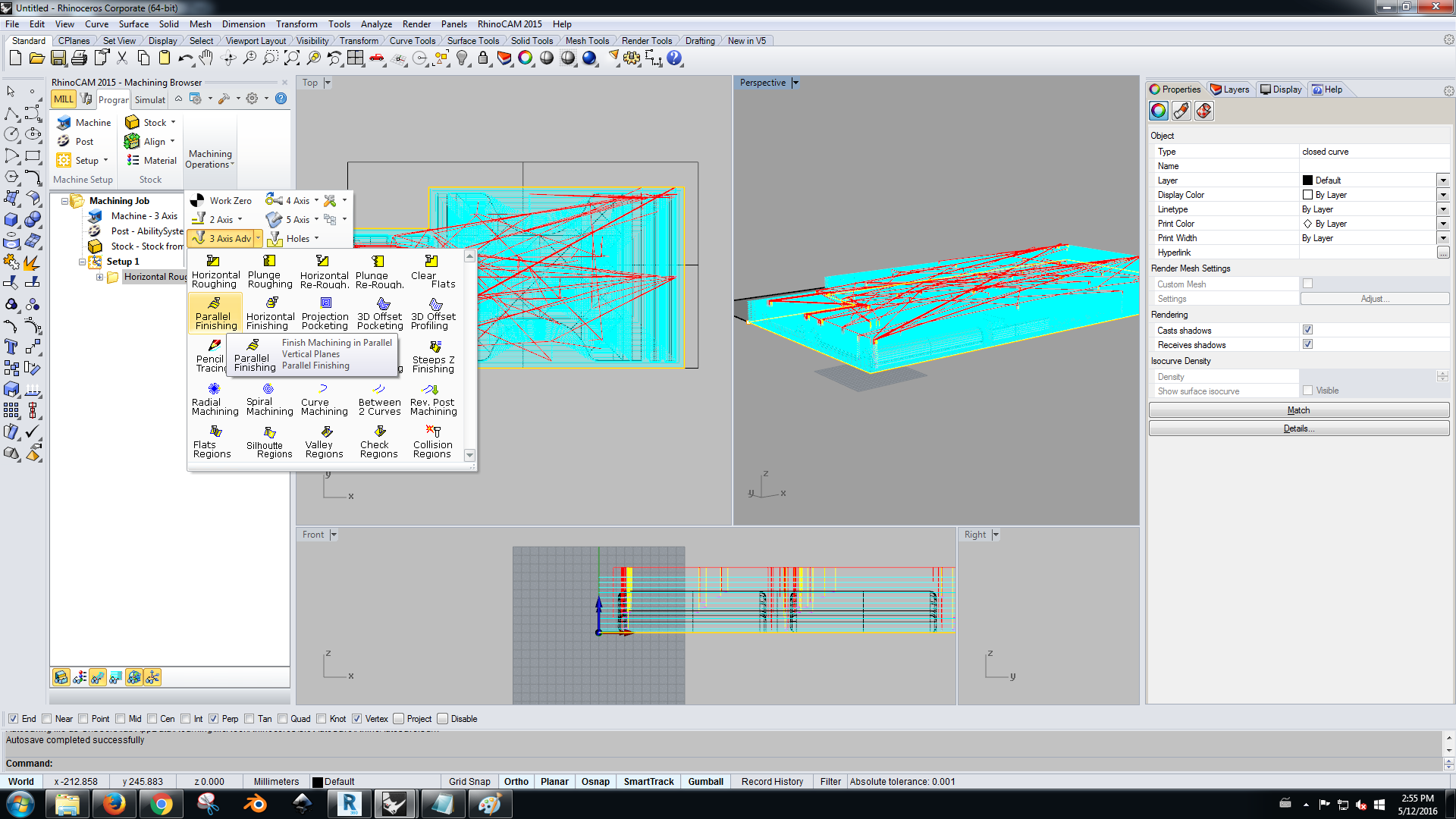Open the Rhino toolbar help icon
The height and width of the screenshot is (819, 1456).
coord(673,58)
